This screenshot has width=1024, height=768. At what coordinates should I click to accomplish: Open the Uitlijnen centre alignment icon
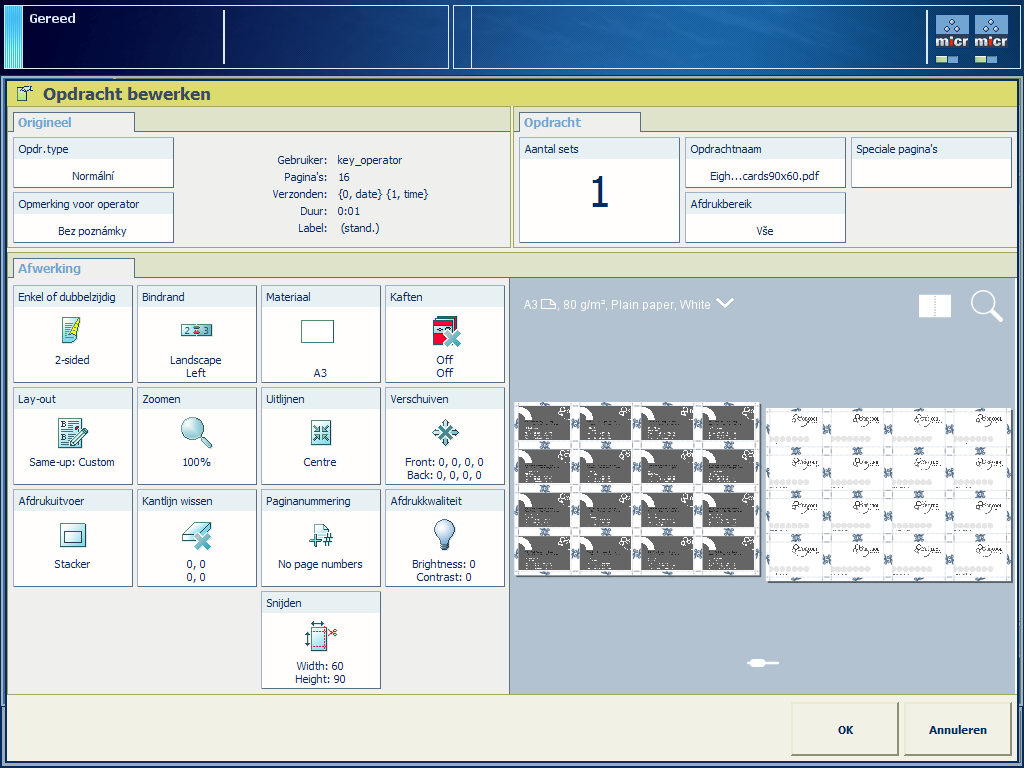pyautogui.click(x=320, y=433)
